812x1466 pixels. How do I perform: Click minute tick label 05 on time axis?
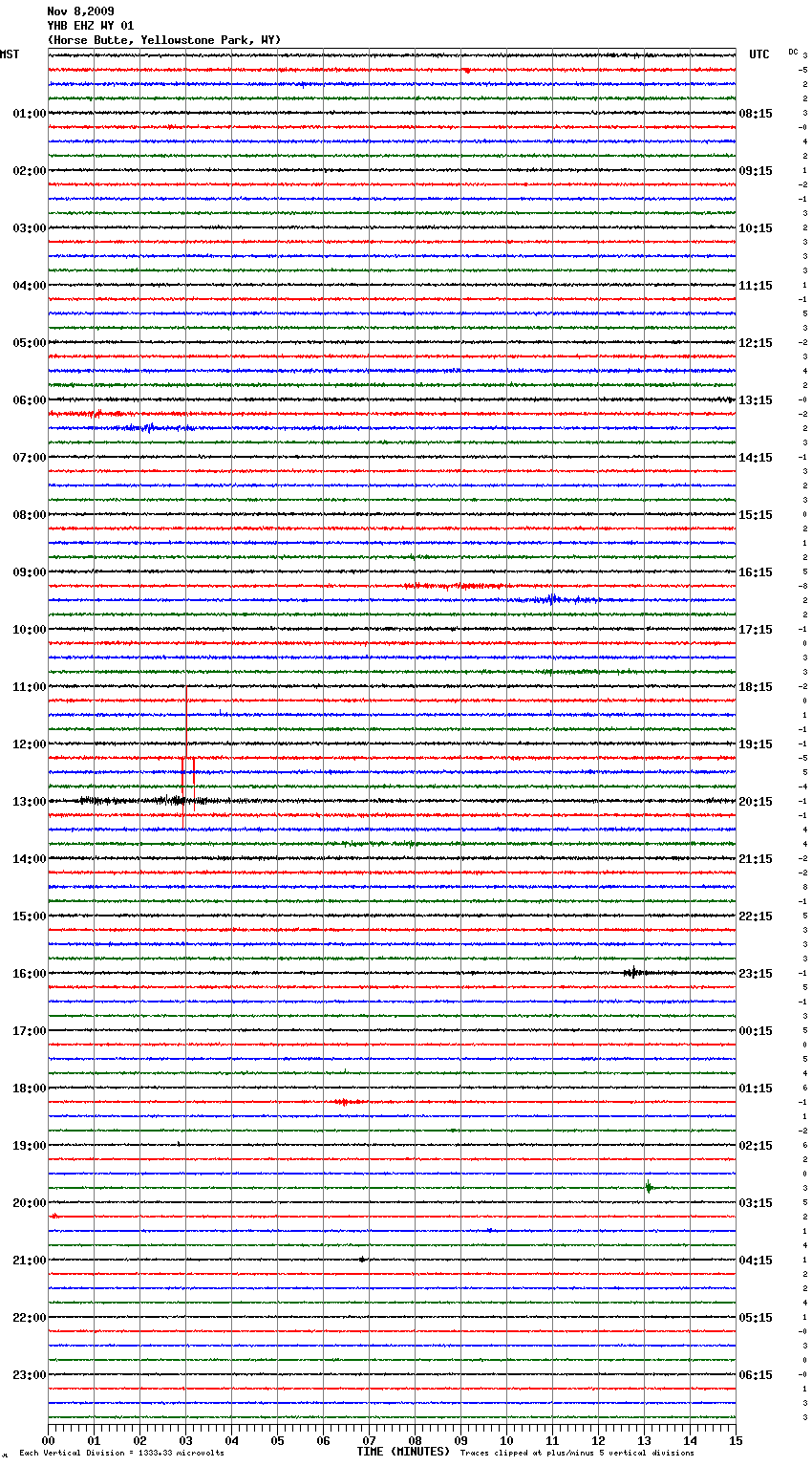click(277, 1440)
